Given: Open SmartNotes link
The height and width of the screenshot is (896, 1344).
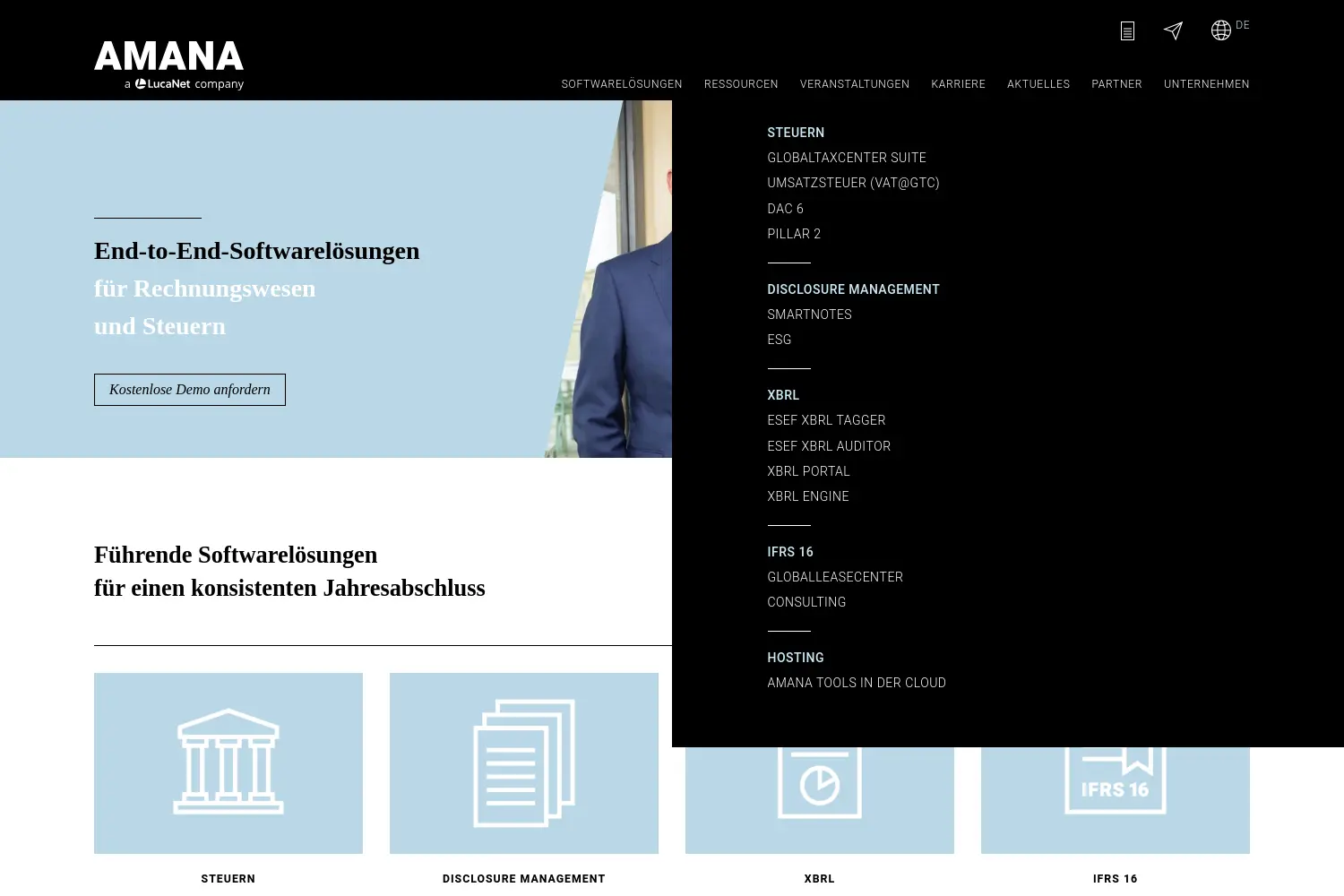Looking at the screenshot, I should tap(809, 314).
